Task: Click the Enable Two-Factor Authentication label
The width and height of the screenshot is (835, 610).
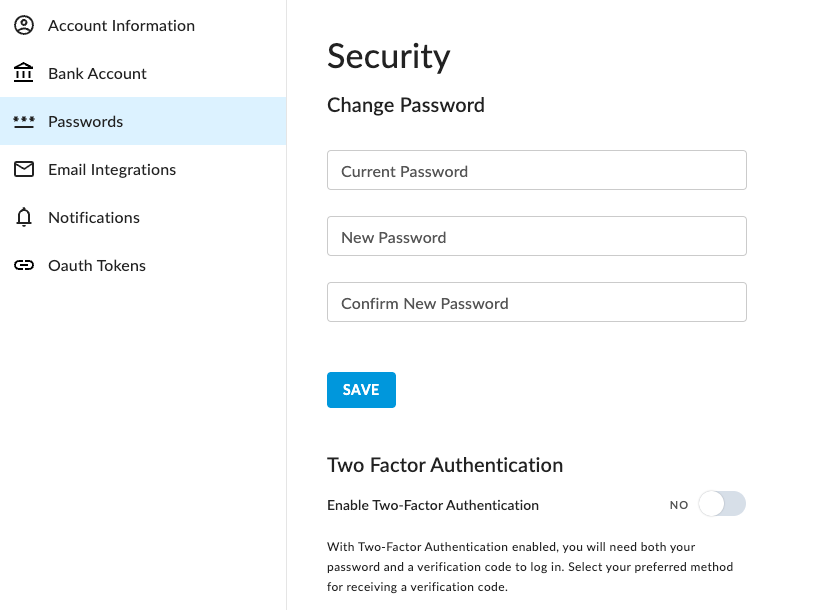Action: (x=433, y=505)
